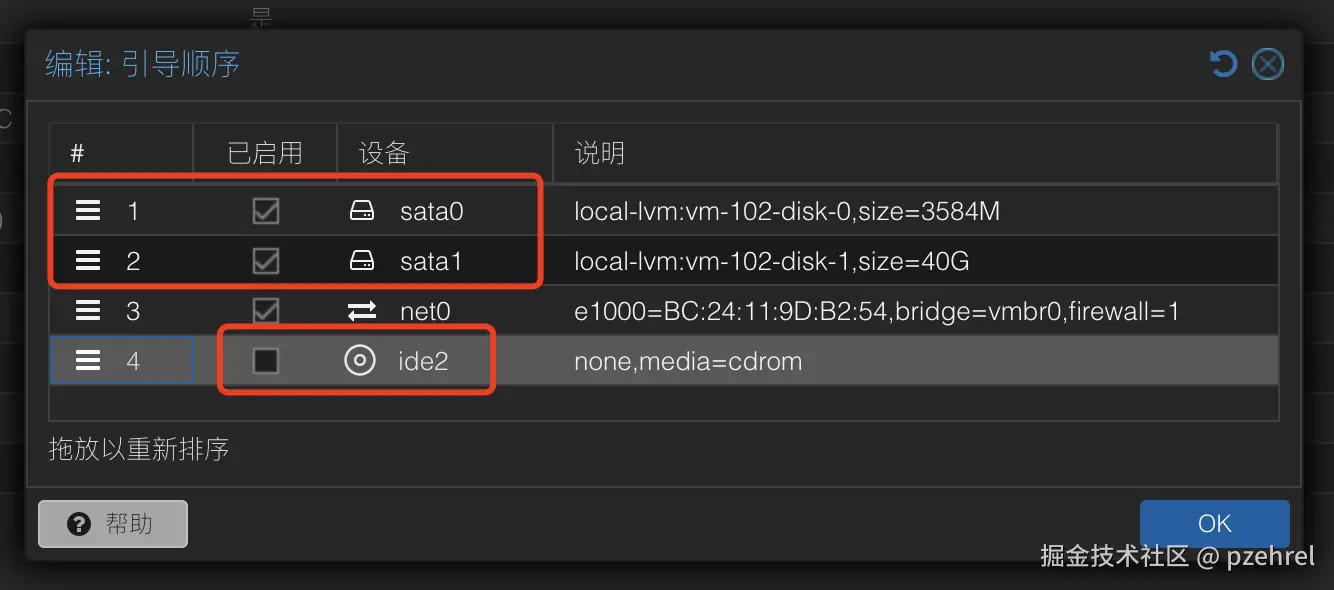Image resolution: width=1334 pixels, height=590 pixels.
Task: Uncheck the enabled box for sata1
Action: pyautogui.click(x=265, y=261)
